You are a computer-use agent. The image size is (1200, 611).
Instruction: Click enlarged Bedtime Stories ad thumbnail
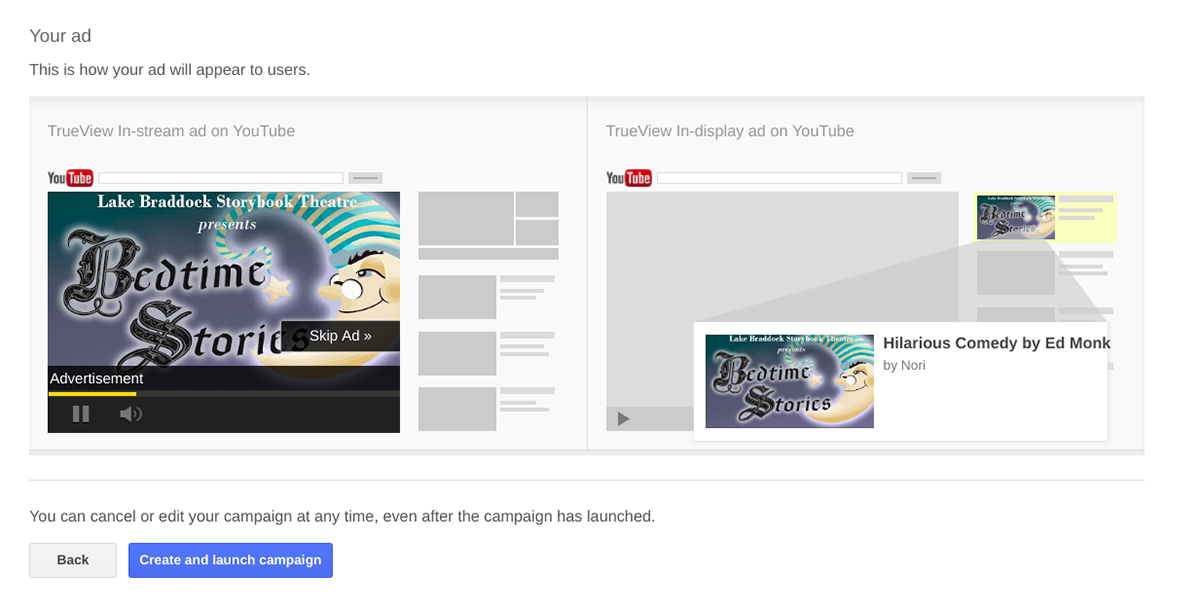tap(790, 381)
